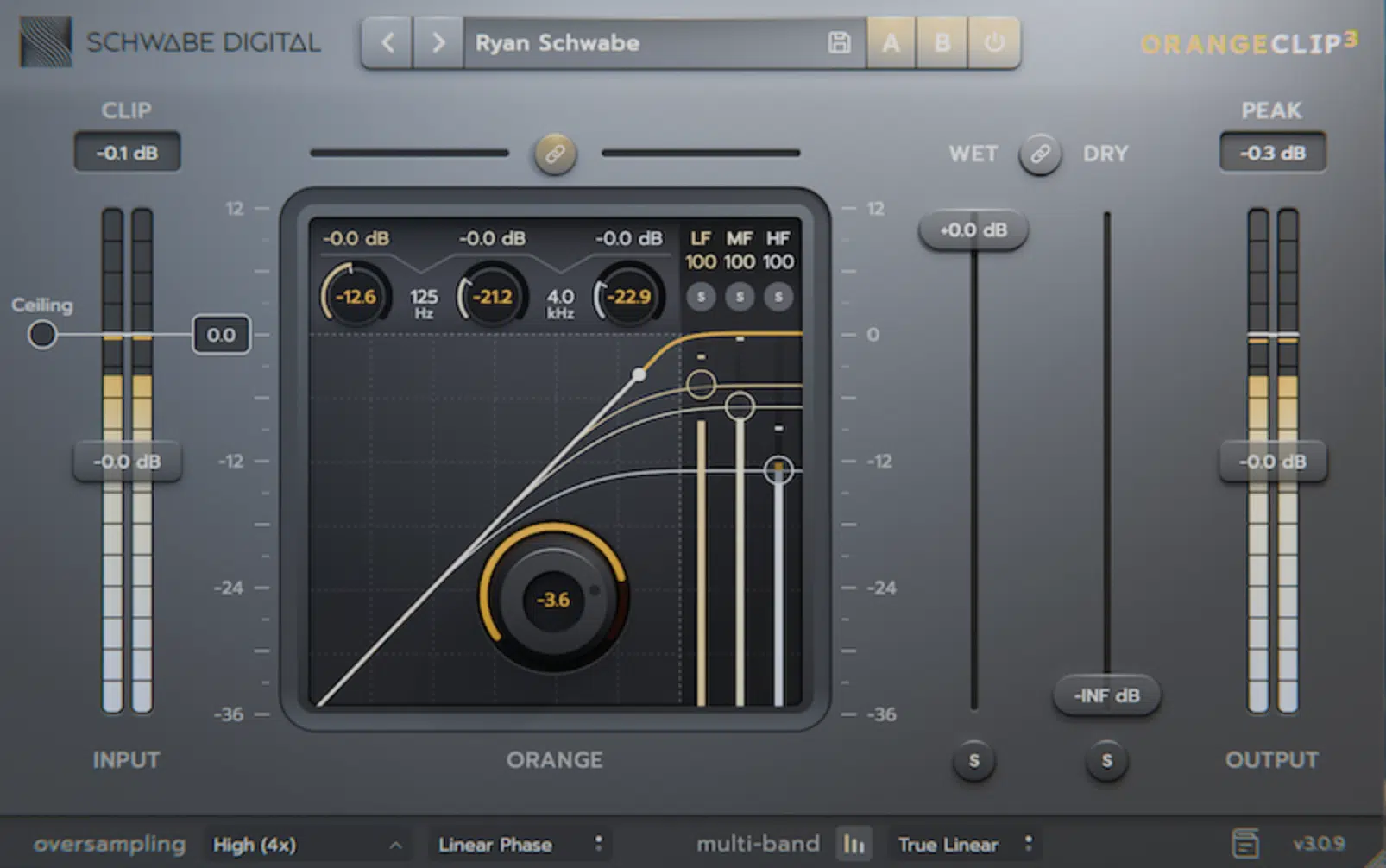Select the A comparison state

891,42
